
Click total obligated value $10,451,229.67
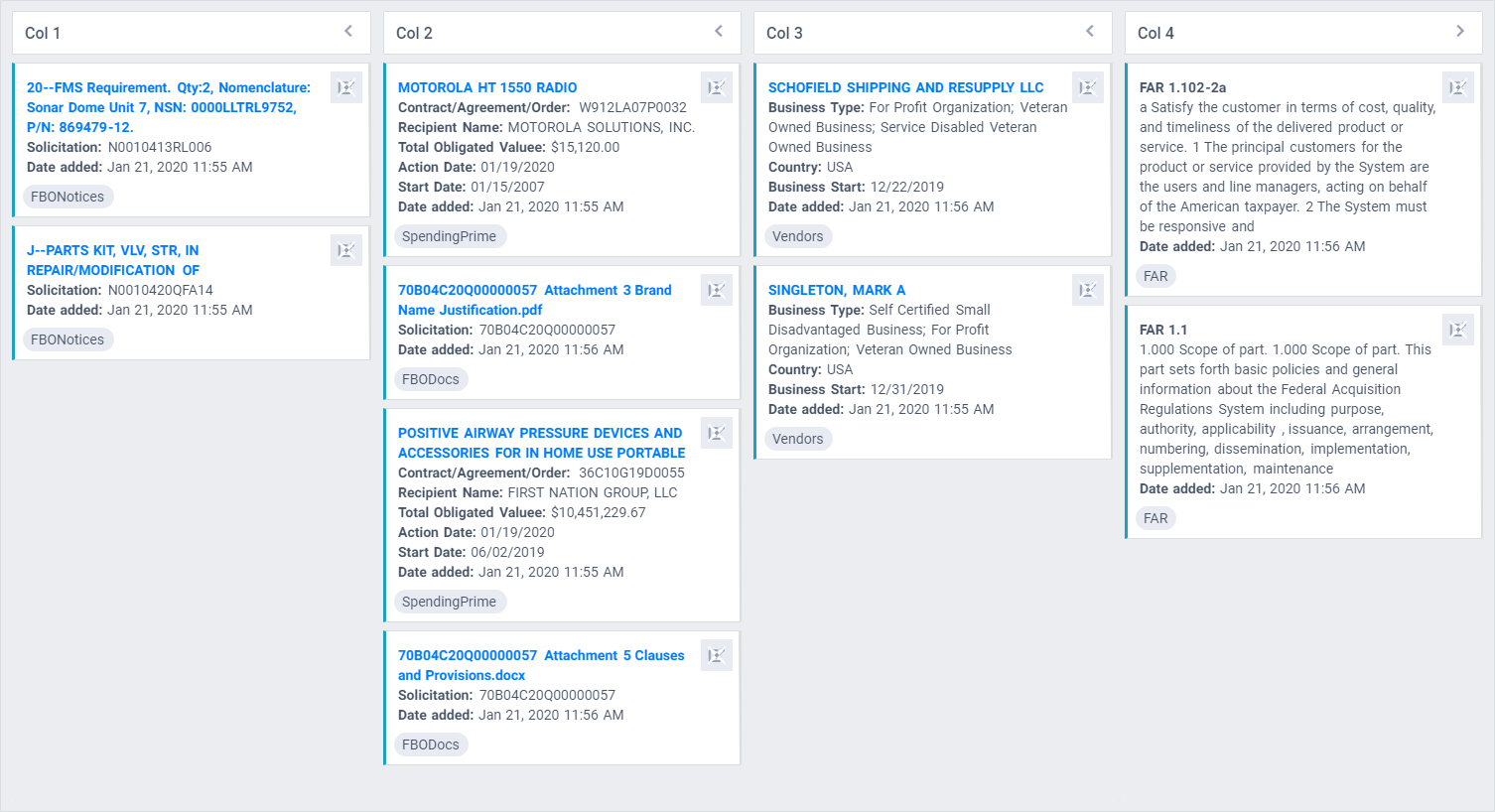click(599, 512)
